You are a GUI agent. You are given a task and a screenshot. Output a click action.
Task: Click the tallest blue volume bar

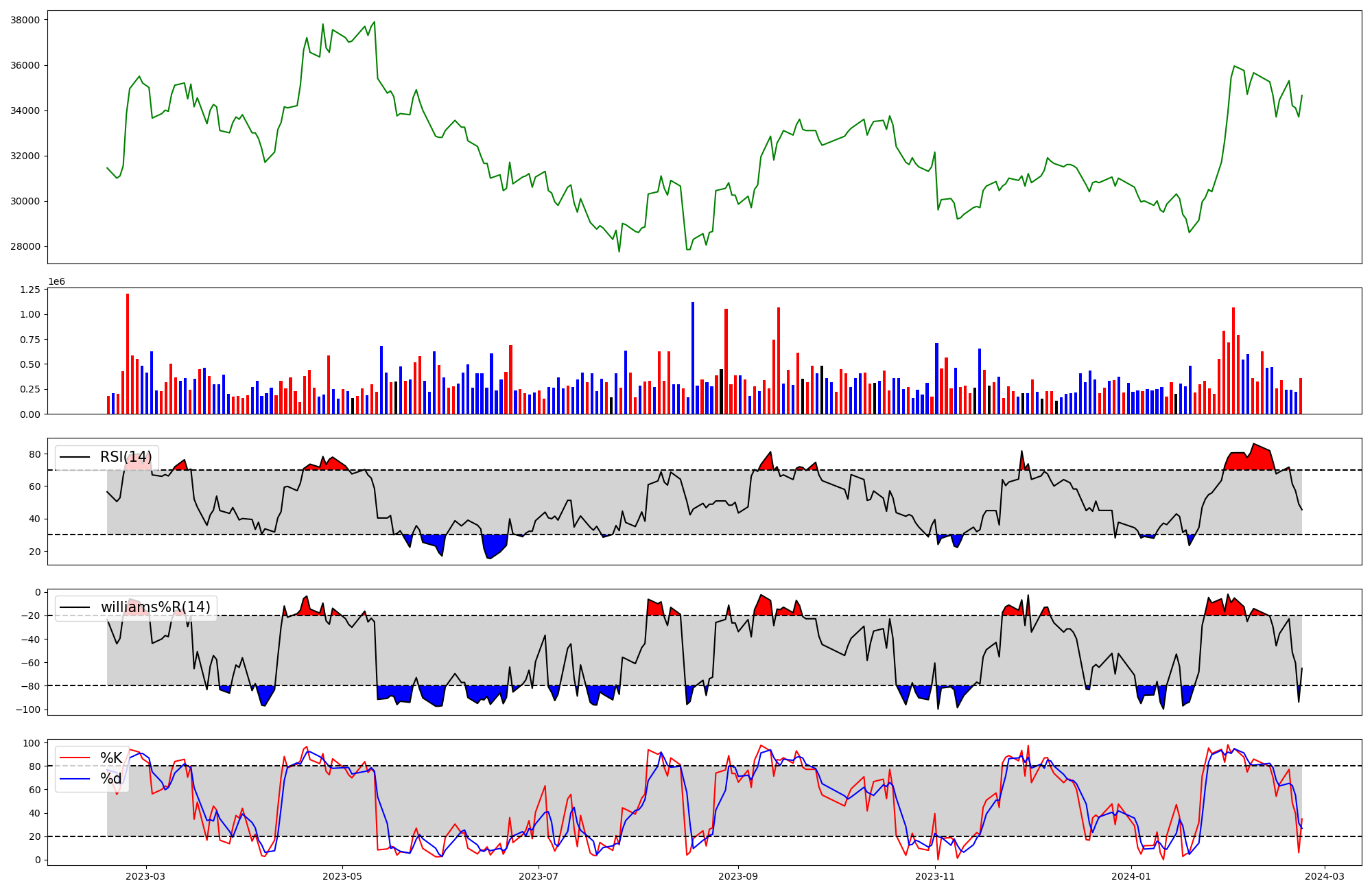(x=693, y=357)
